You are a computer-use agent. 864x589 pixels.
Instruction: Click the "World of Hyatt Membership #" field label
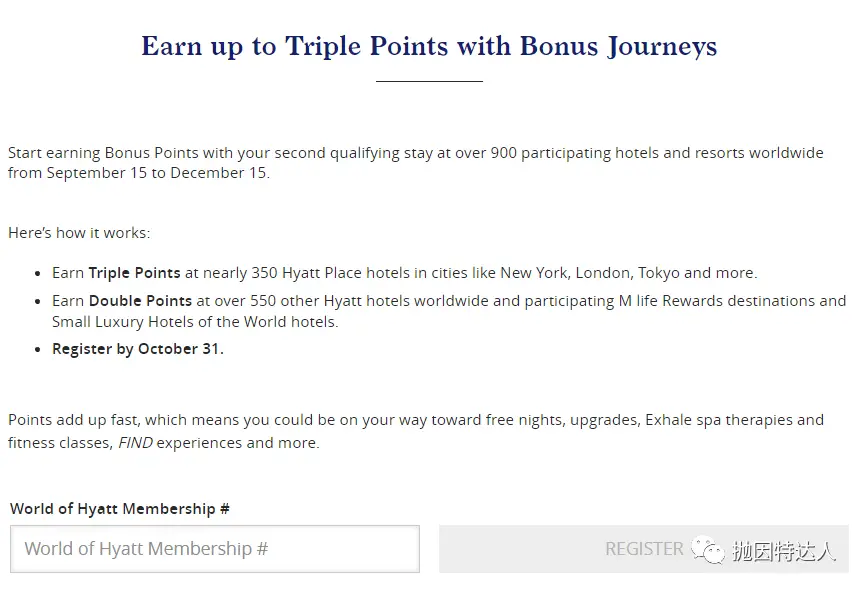coord(120,509)
